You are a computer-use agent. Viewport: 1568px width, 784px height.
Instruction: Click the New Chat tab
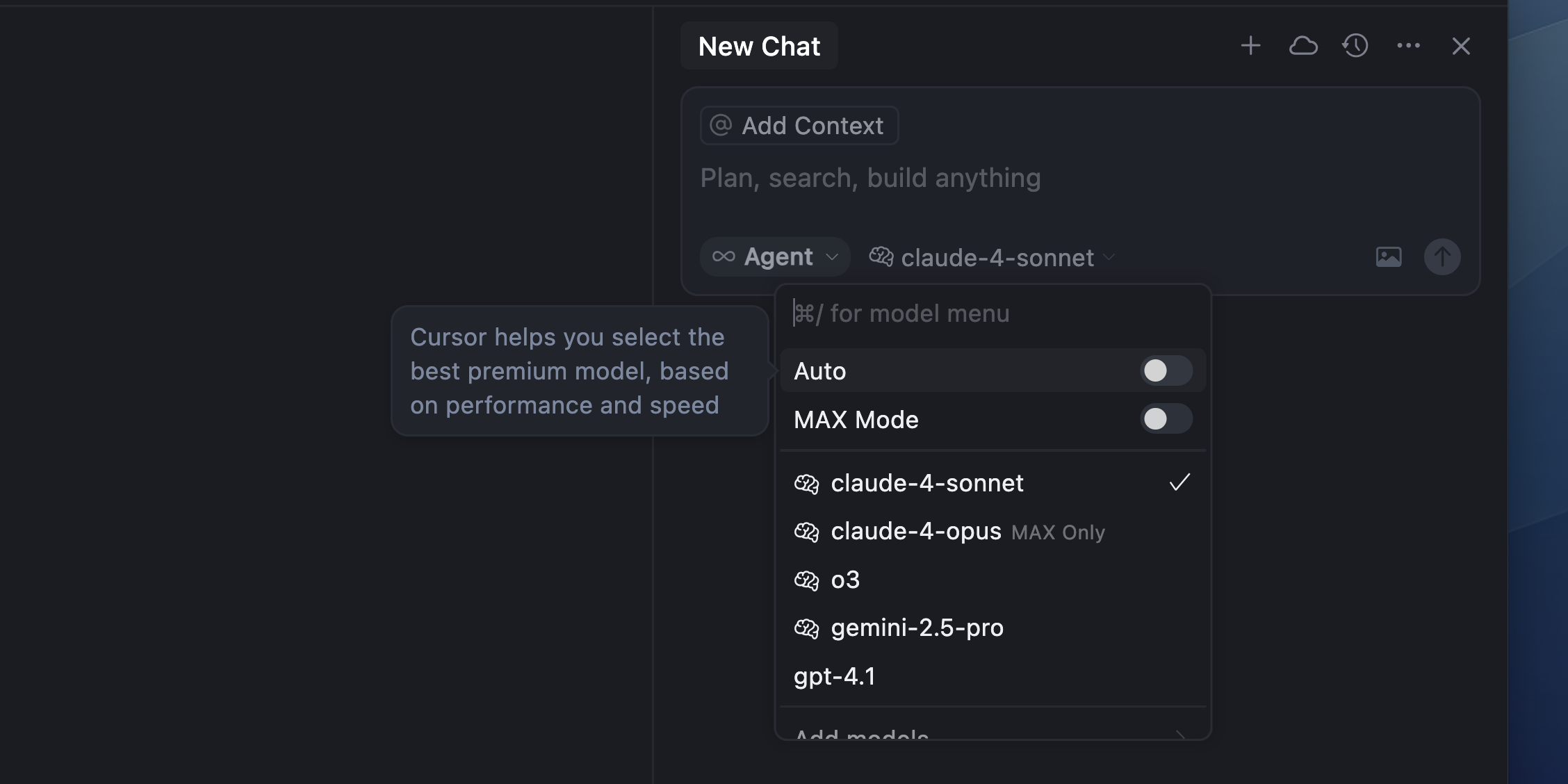click(759, 47)
